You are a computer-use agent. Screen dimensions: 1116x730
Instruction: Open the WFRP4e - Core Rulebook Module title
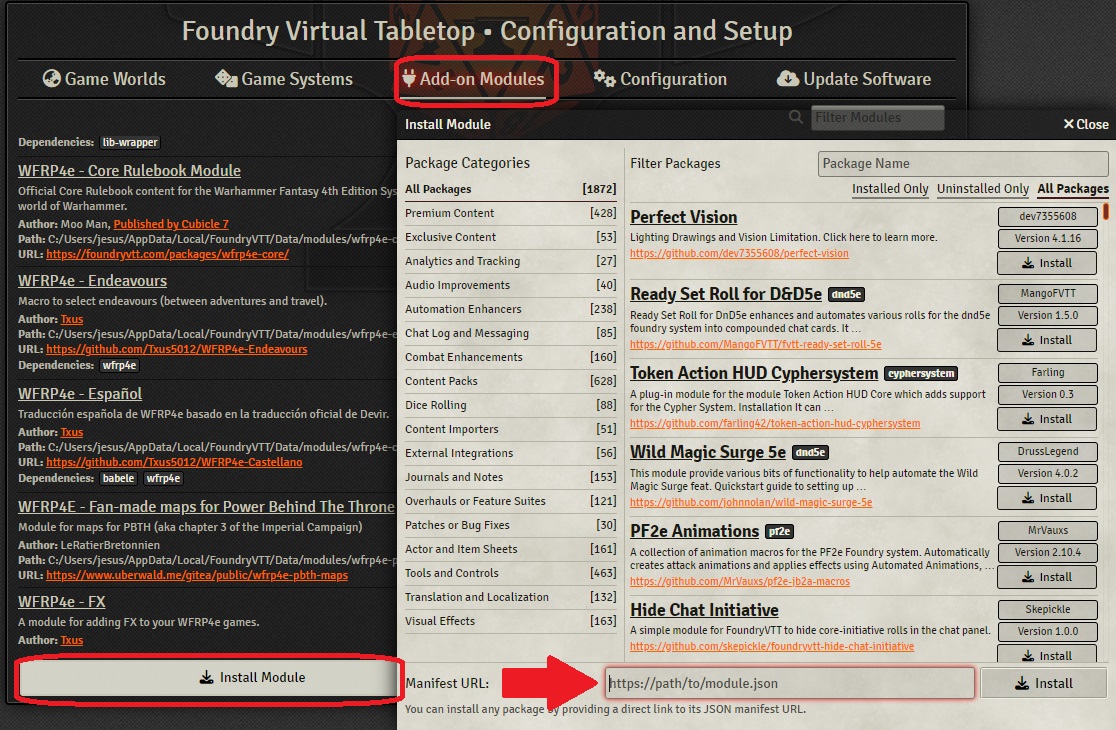point(130,171)
